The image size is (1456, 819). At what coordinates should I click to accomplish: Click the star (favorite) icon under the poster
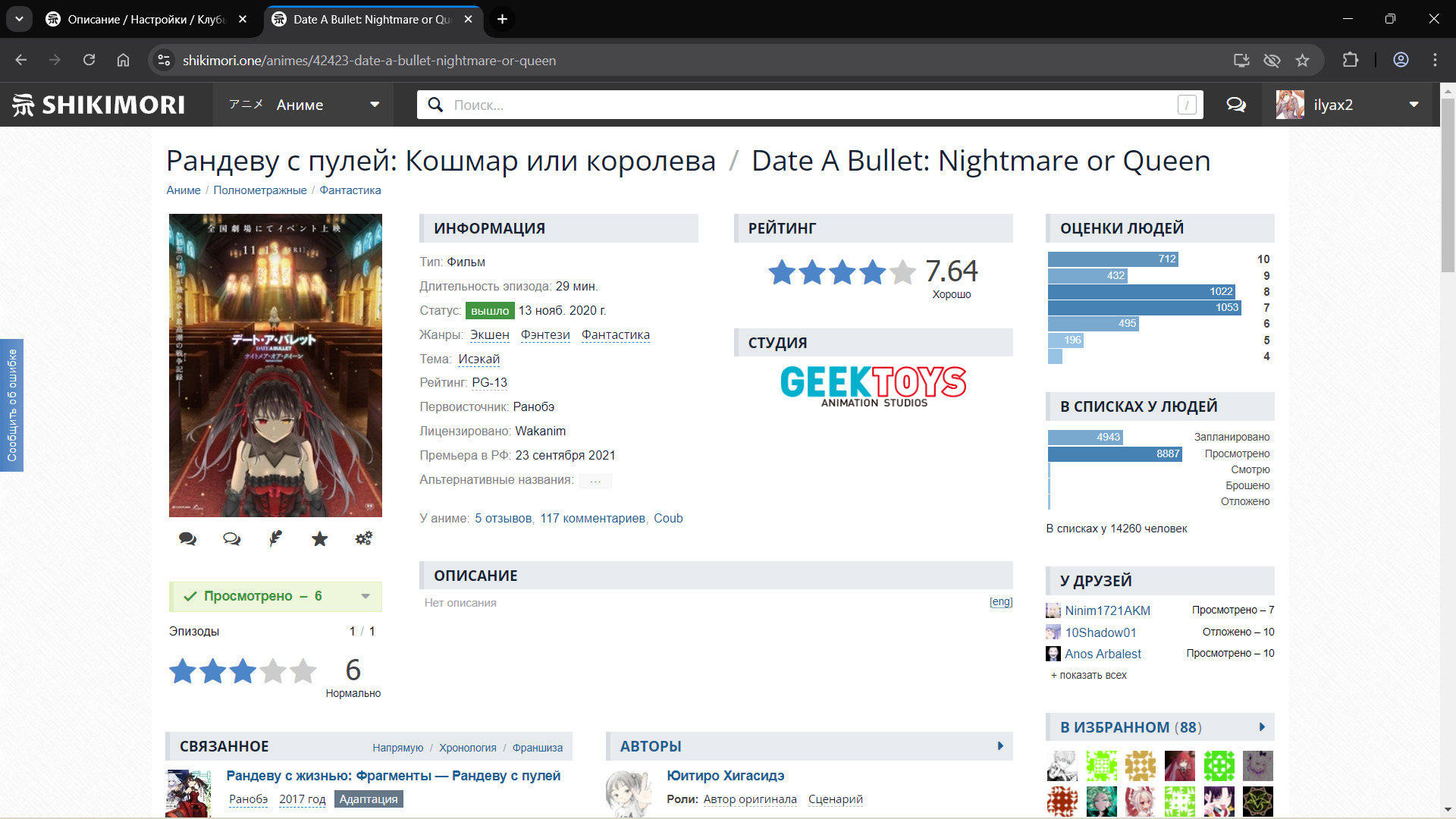point(319,539)
